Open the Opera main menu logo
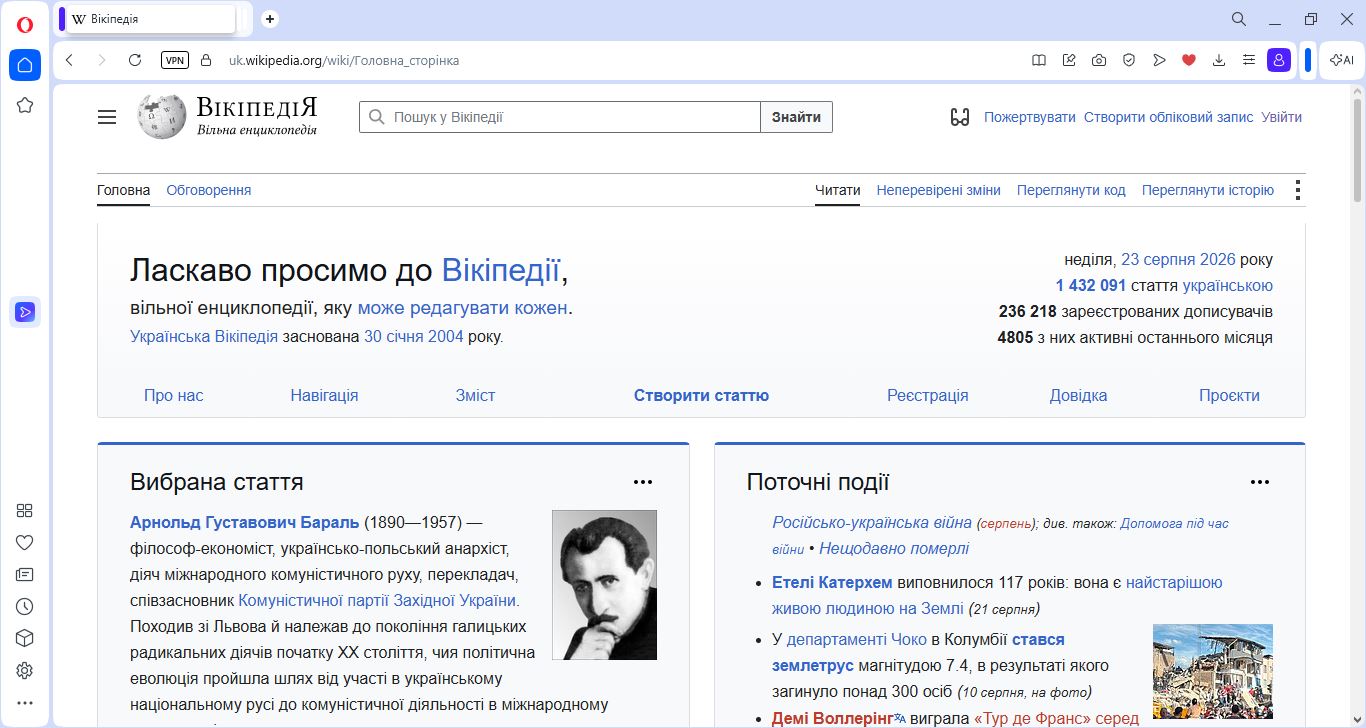The image size is (1366, 728). pyautogui.click(x=25, y=25)
